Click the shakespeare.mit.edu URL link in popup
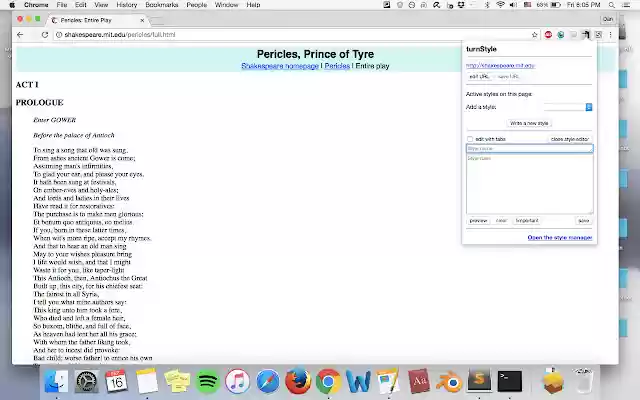640x400 pixels. [500, 65]
